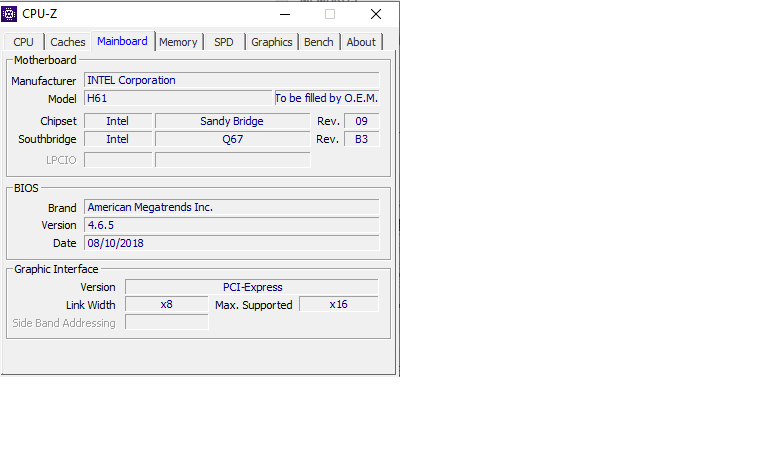Click Graphic Interface Version PCI-Express field

click(252, 287)
